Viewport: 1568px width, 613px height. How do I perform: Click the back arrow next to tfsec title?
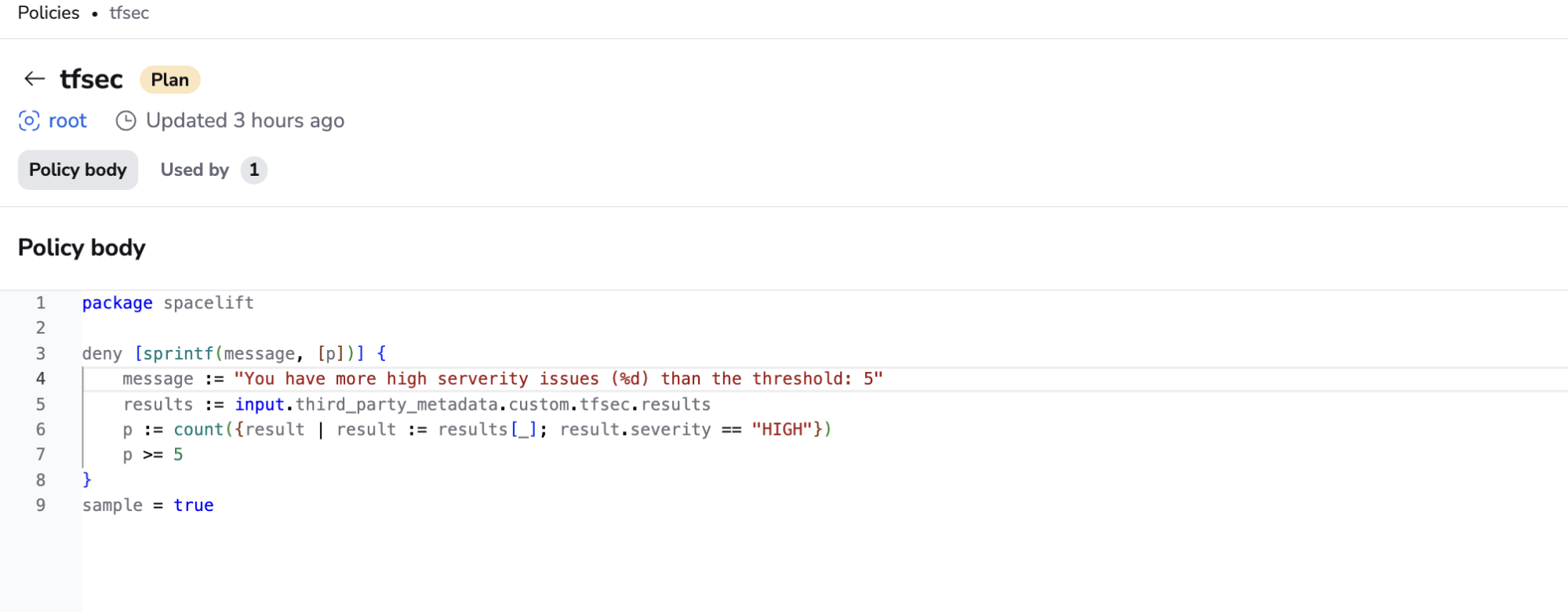tap(33, 78)
